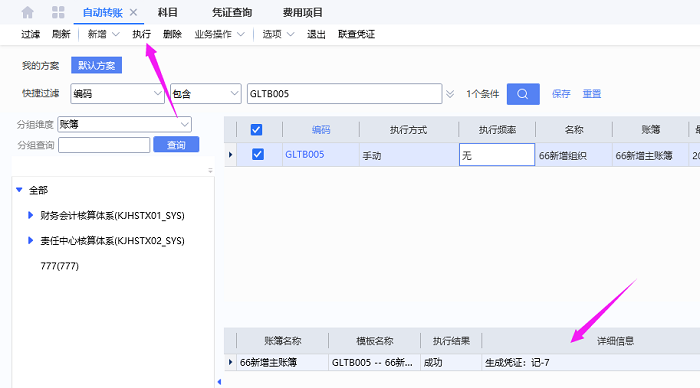Image resolution: width=700 pixels, height=388 pixels.
Task: Click row arrow beside 66新增主账簿 result
Action: tap(230, 362)
